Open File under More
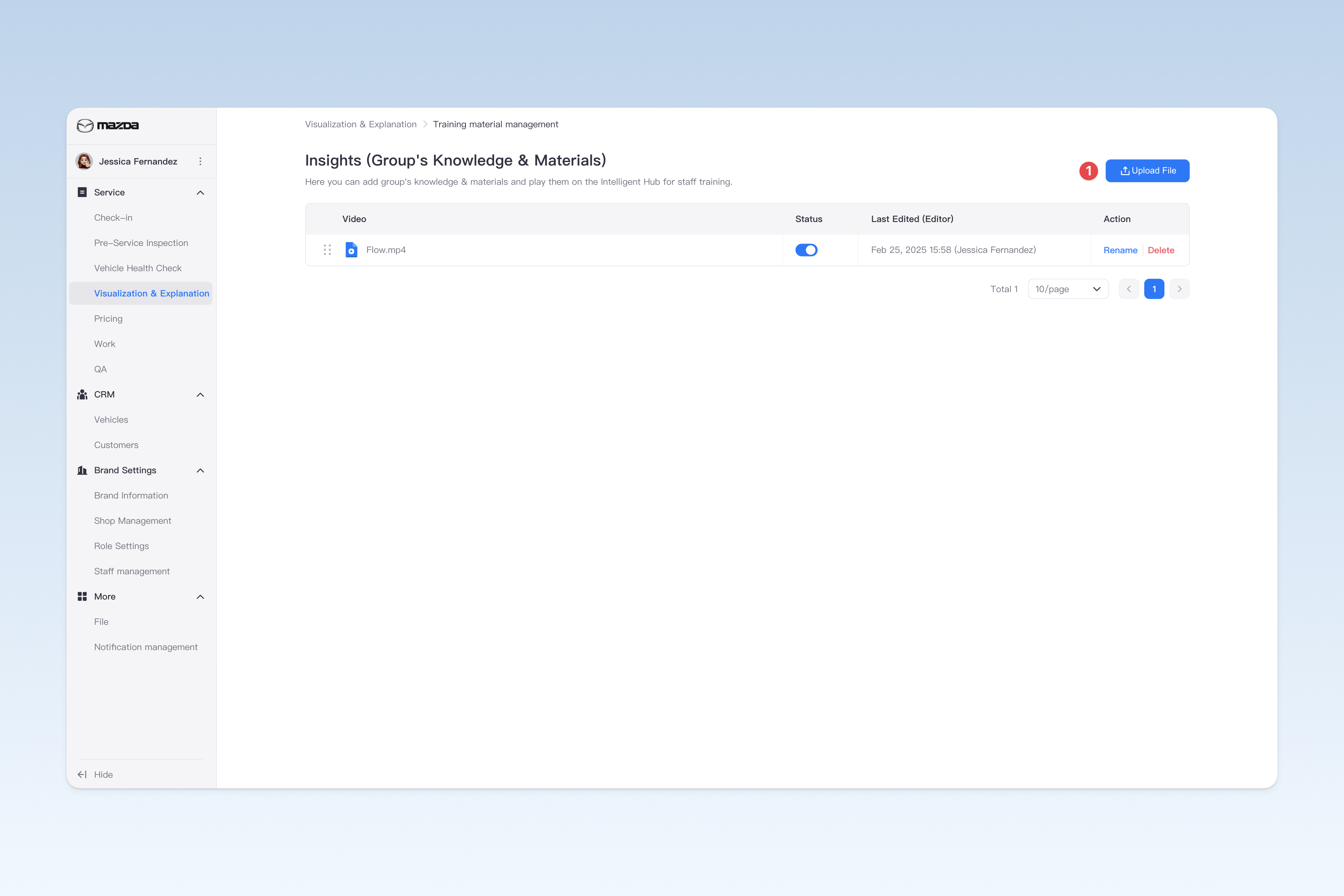This screenshot has height=896, width=1344. [101, 622]
